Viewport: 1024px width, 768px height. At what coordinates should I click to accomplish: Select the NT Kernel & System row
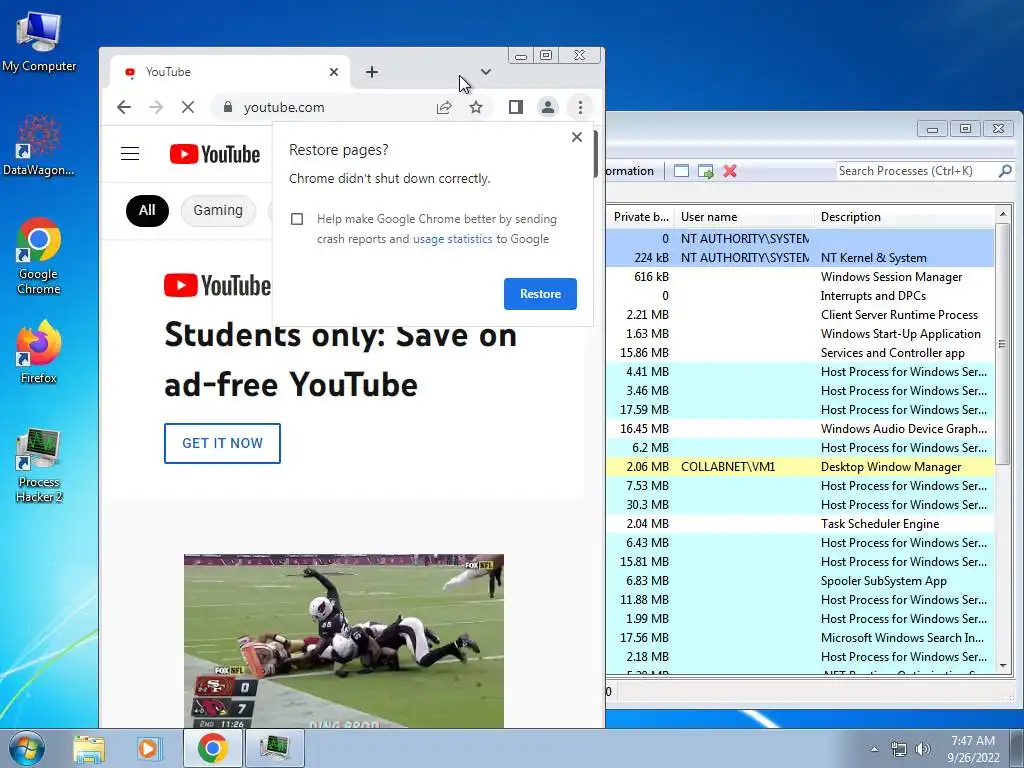(800, 258)
